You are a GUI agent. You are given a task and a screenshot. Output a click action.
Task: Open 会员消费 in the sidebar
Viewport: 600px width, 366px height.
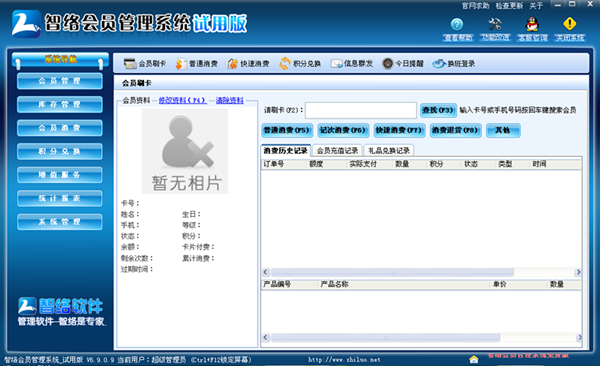60,128
